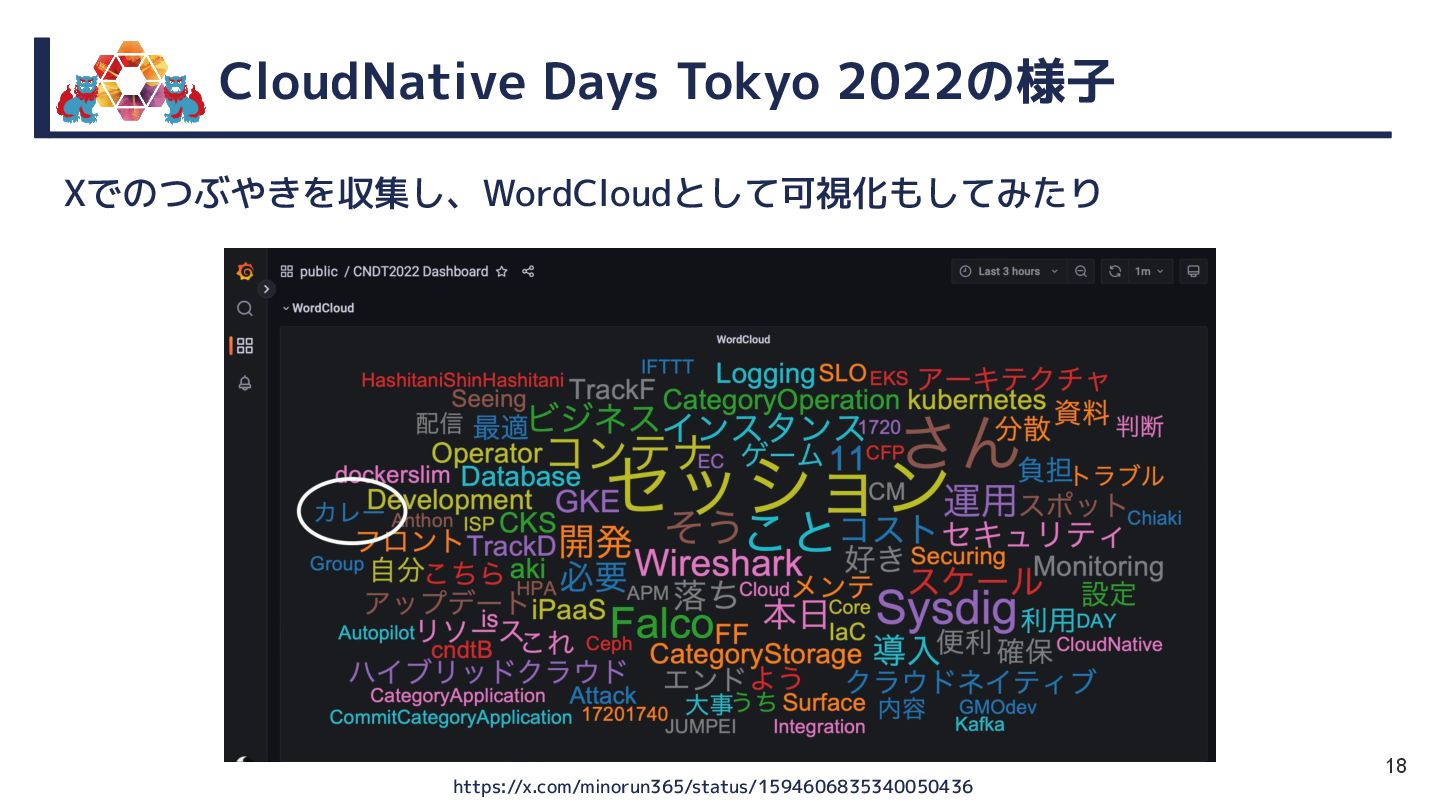The image size is (1440, 810).
Task: Click the word Autopilot in the cloud
Action: [376, 633]
